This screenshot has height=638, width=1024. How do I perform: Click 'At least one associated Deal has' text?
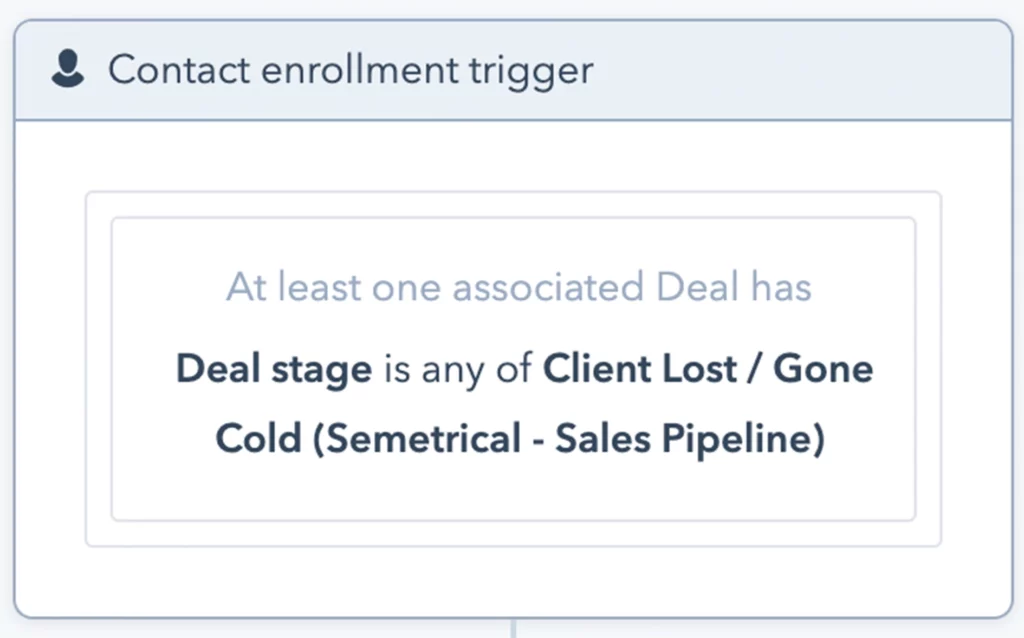pyautogui.click(x=519, y=287)
